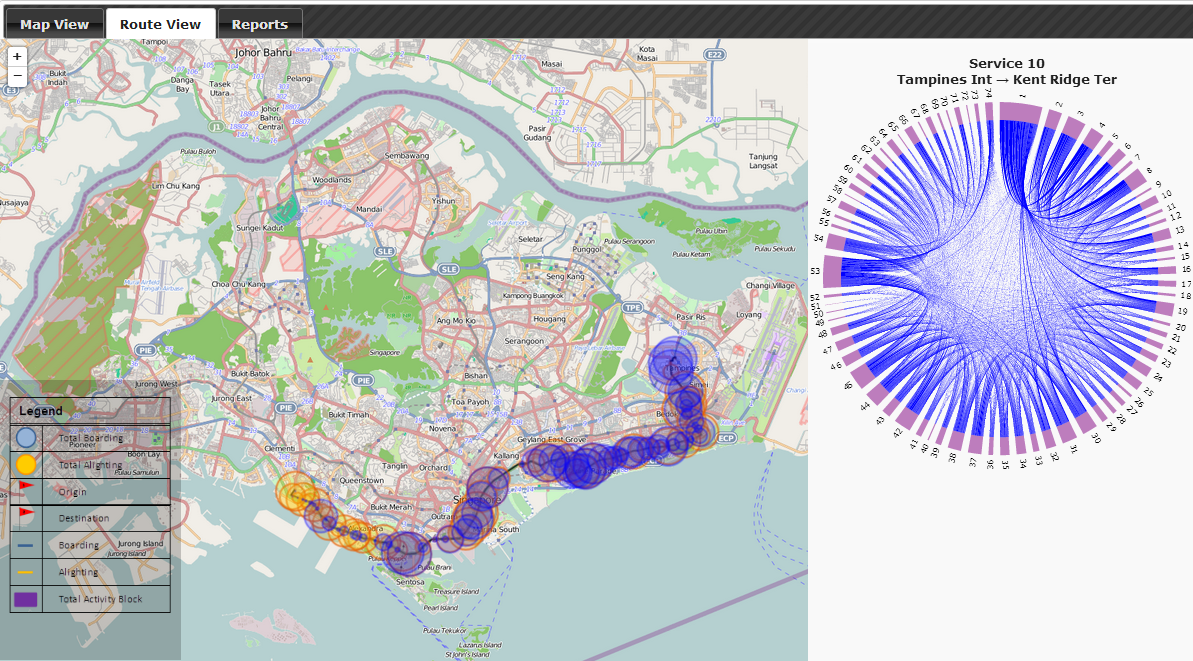Click the 'Choa Chu Kang' map label
The width and height of the screenshot is (1193, 661).
point(239,284)
